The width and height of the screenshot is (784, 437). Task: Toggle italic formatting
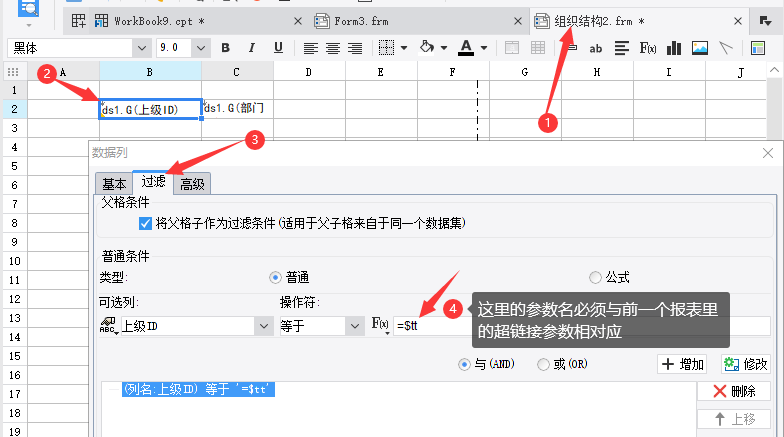252,48
